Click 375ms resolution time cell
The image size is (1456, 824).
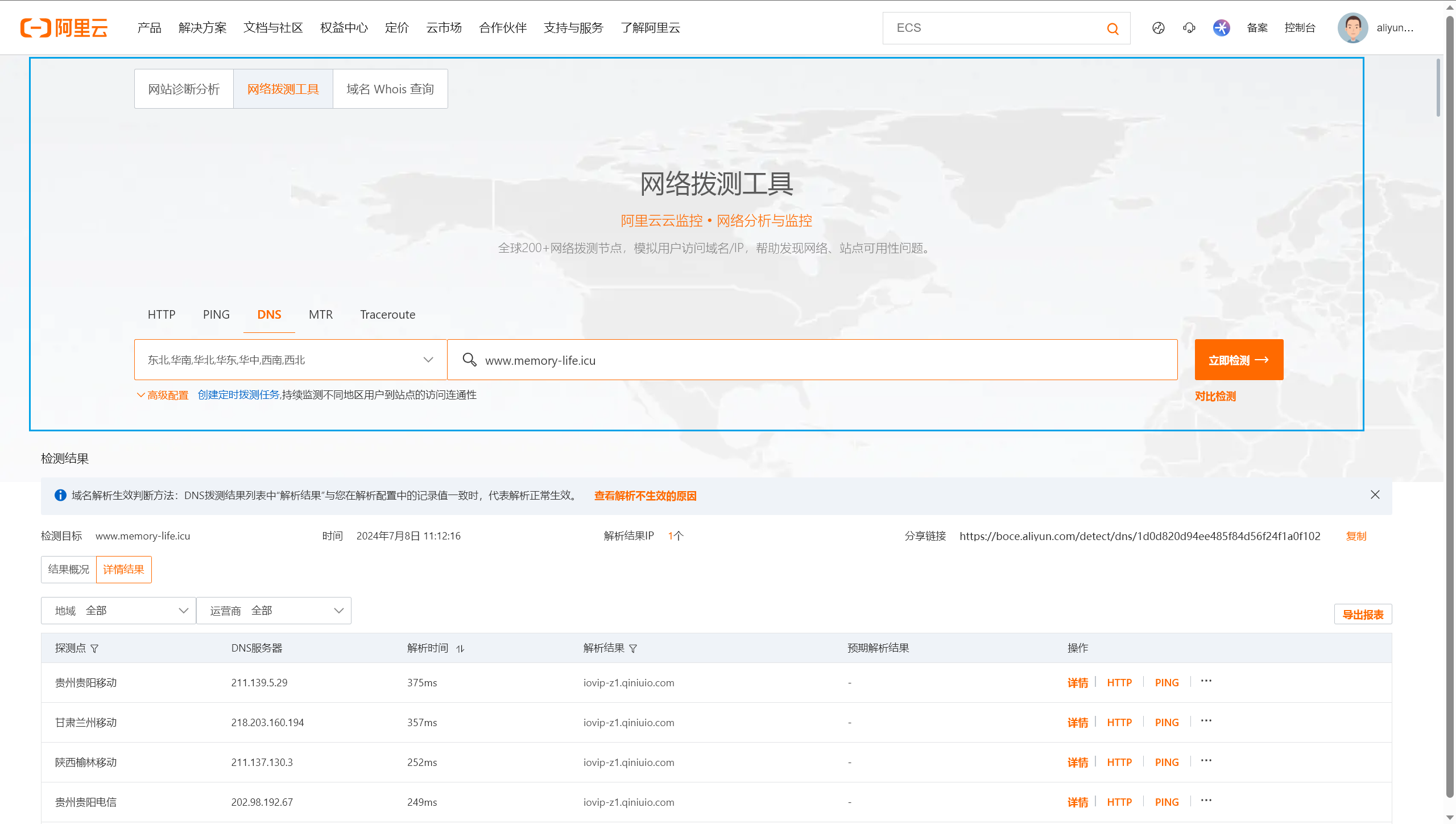(x=422, y=683)
